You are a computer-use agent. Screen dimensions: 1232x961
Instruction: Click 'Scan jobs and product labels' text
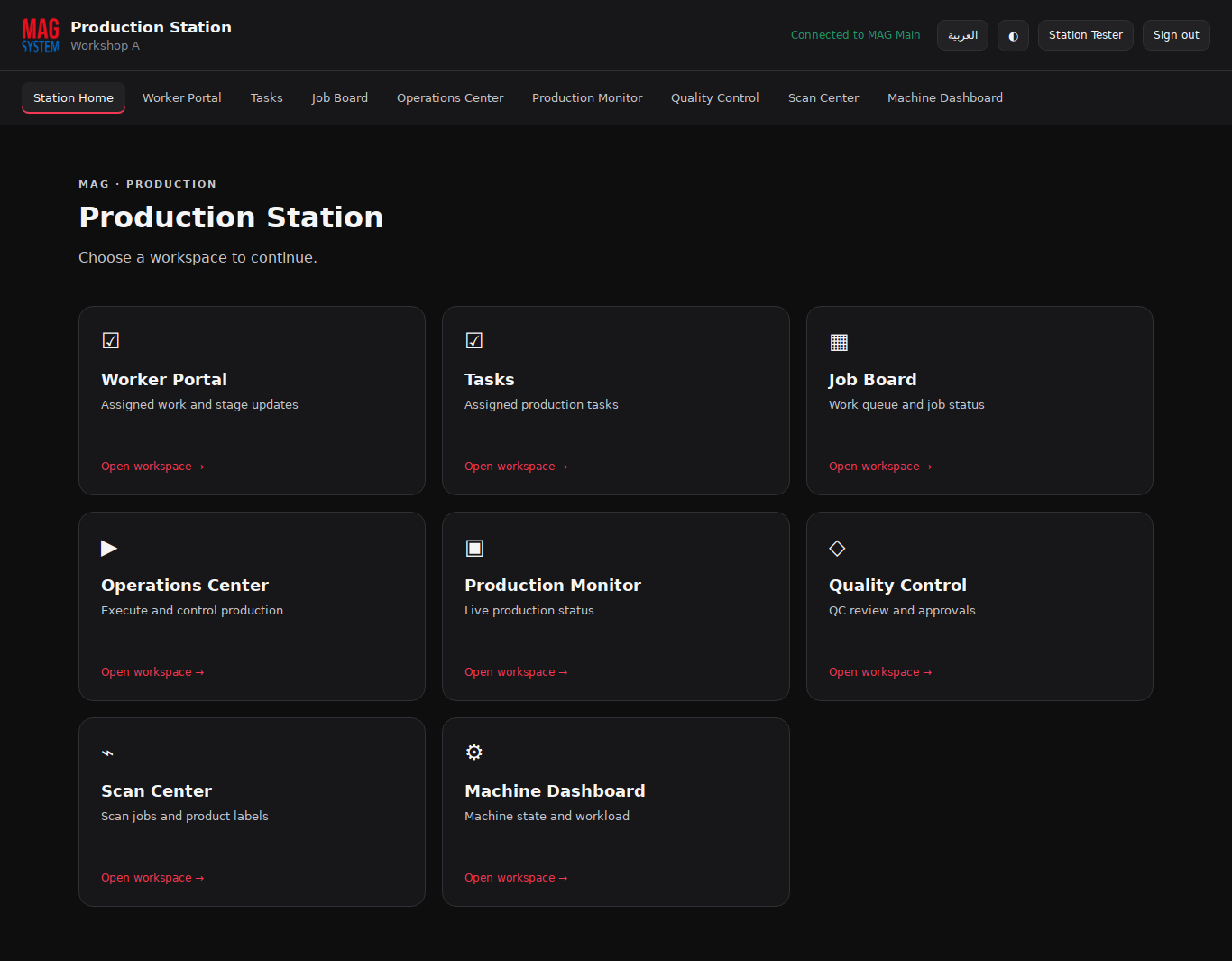(185, 817)
